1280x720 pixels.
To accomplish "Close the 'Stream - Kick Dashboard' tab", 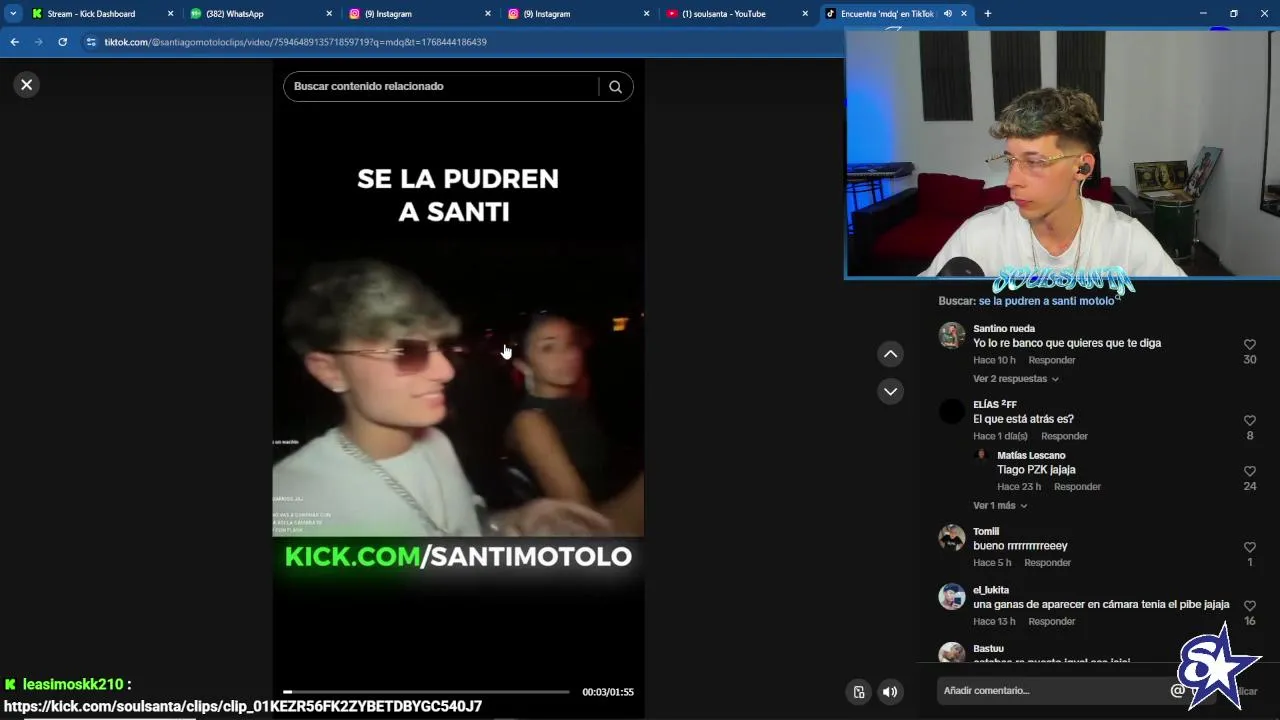I will 170,14.
